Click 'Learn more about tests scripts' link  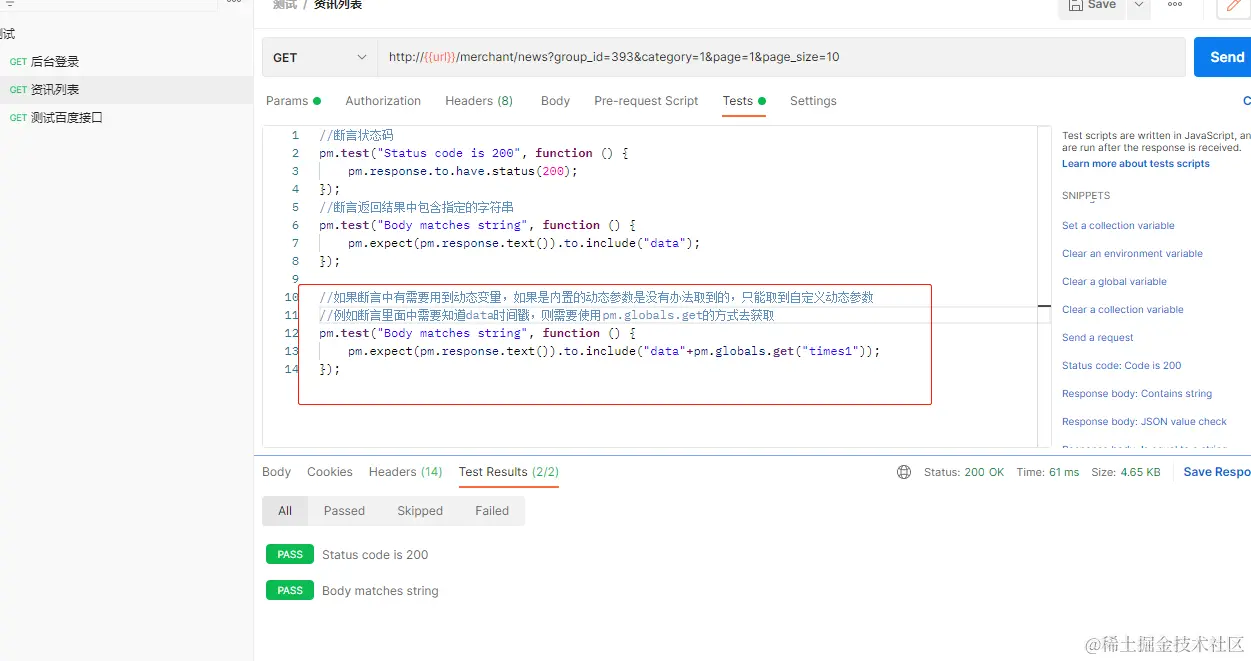click(1135, 164)
